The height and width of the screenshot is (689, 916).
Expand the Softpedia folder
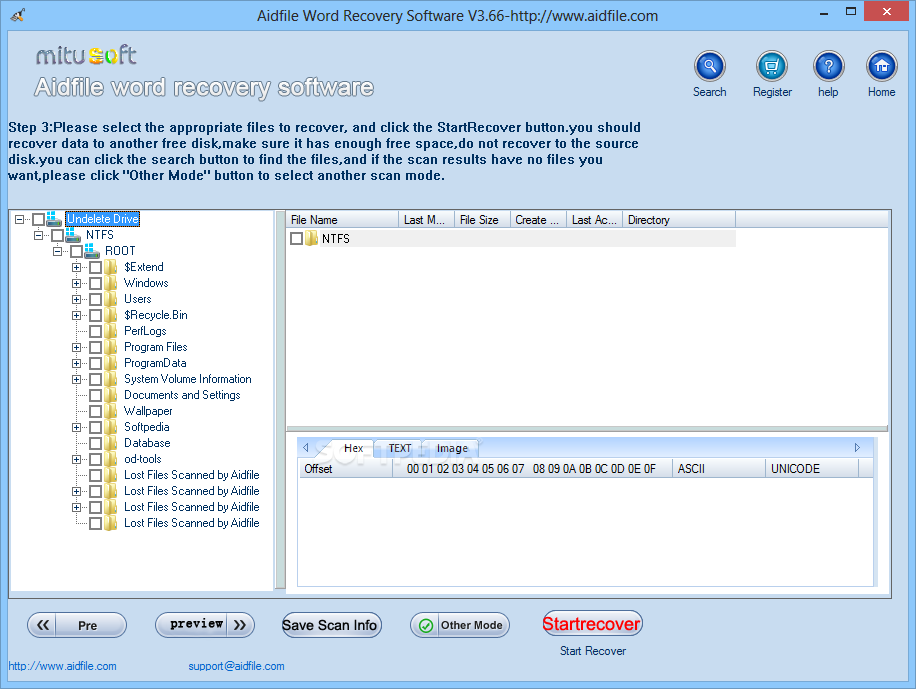click(x=77, y=427)
